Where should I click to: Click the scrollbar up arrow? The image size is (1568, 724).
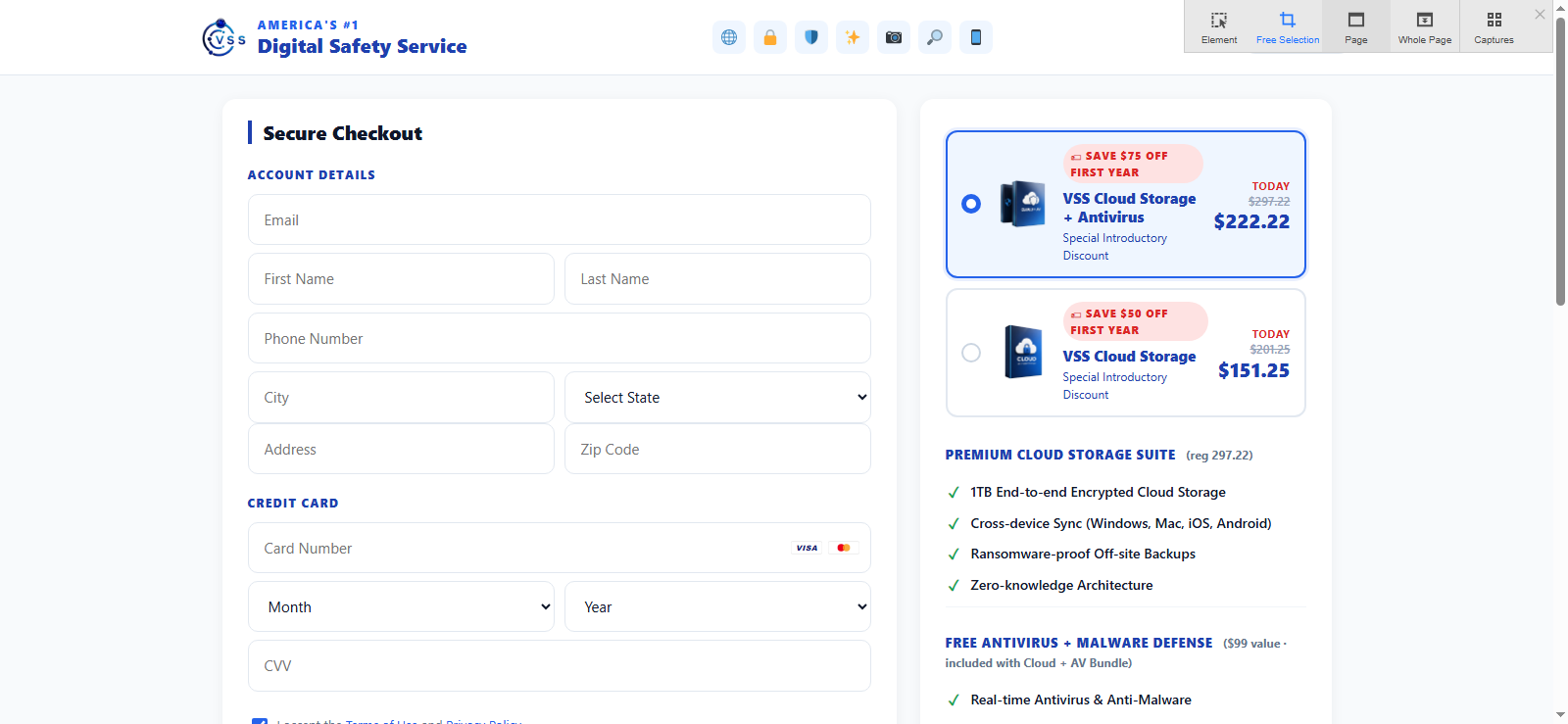point(1560,8)
